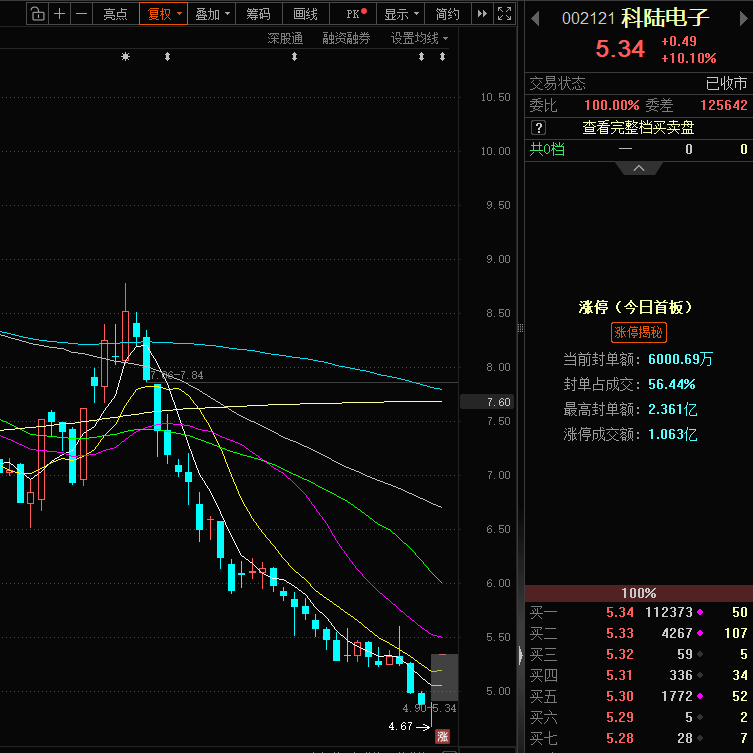Click 当前封单额 value 6000.69万
753x753 pixels.
[x=680, y=359]
